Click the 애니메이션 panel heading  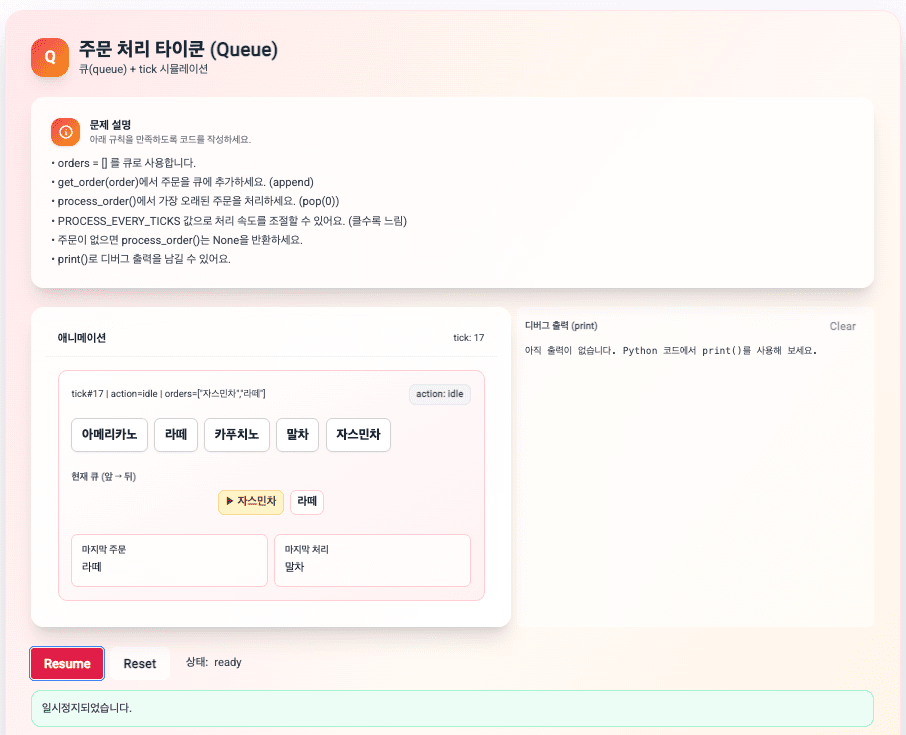[x=81, y=338]
